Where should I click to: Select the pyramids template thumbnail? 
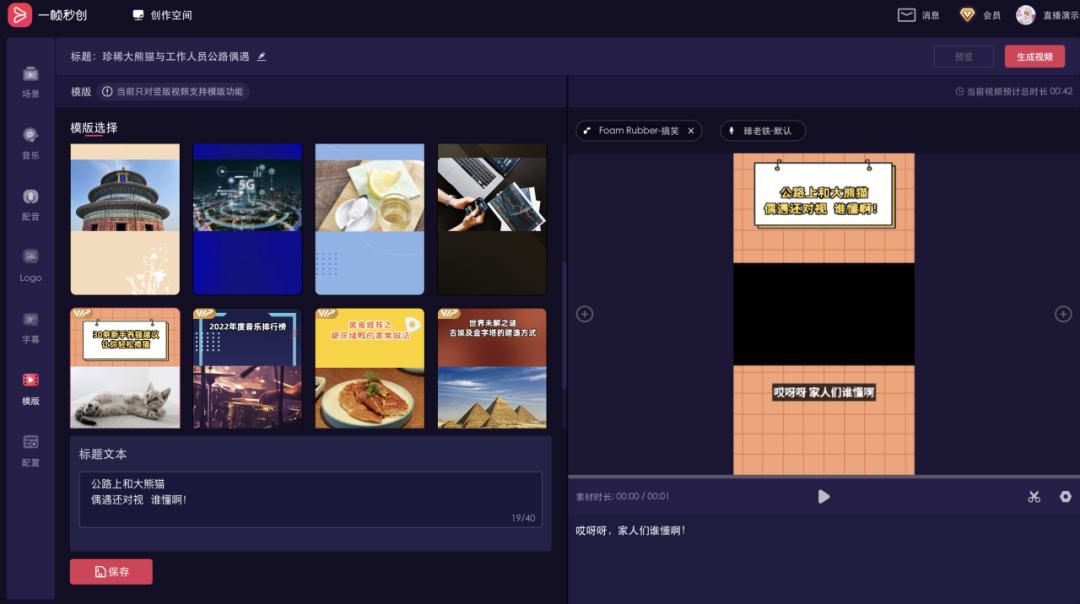click(x=492, y=368)
